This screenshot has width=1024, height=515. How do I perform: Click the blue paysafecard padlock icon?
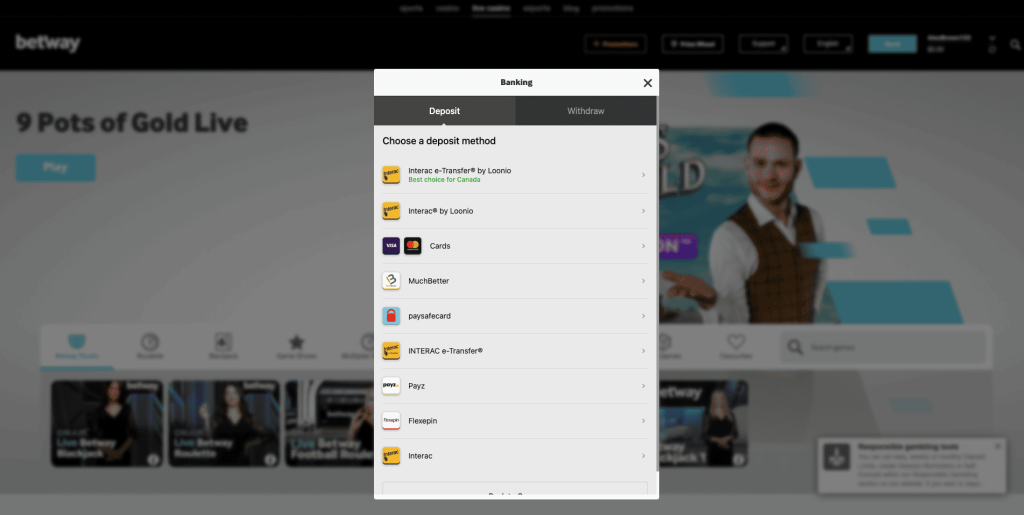[391, 316]
